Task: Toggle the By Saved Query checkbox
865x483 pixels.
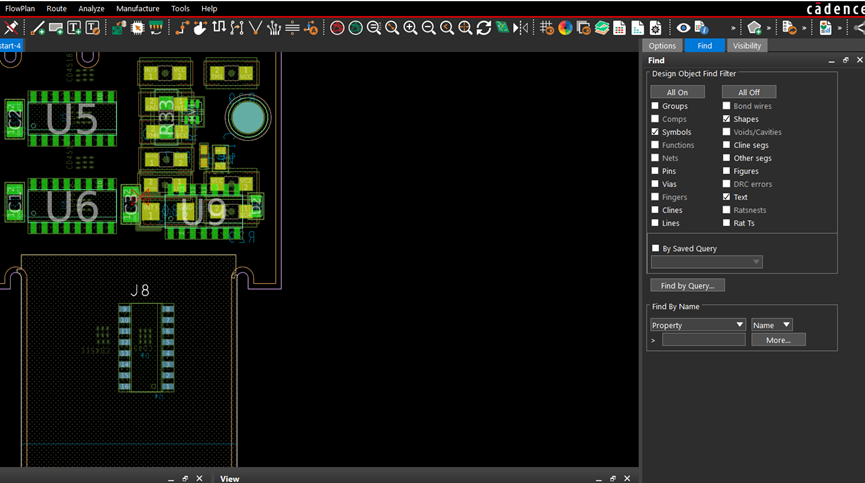Action: click(655, 248)
